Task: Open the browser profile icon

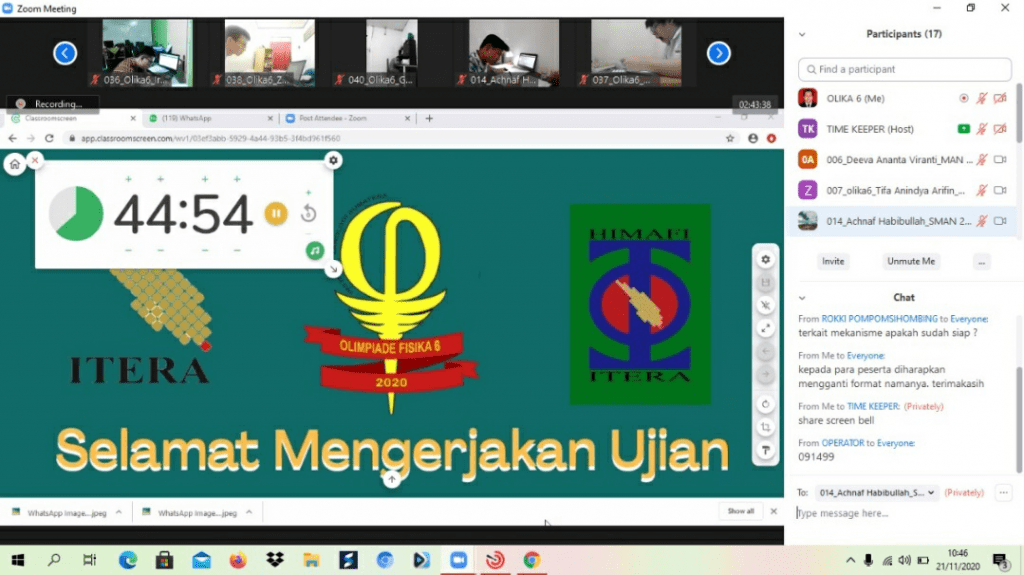Action: (753, 138)
